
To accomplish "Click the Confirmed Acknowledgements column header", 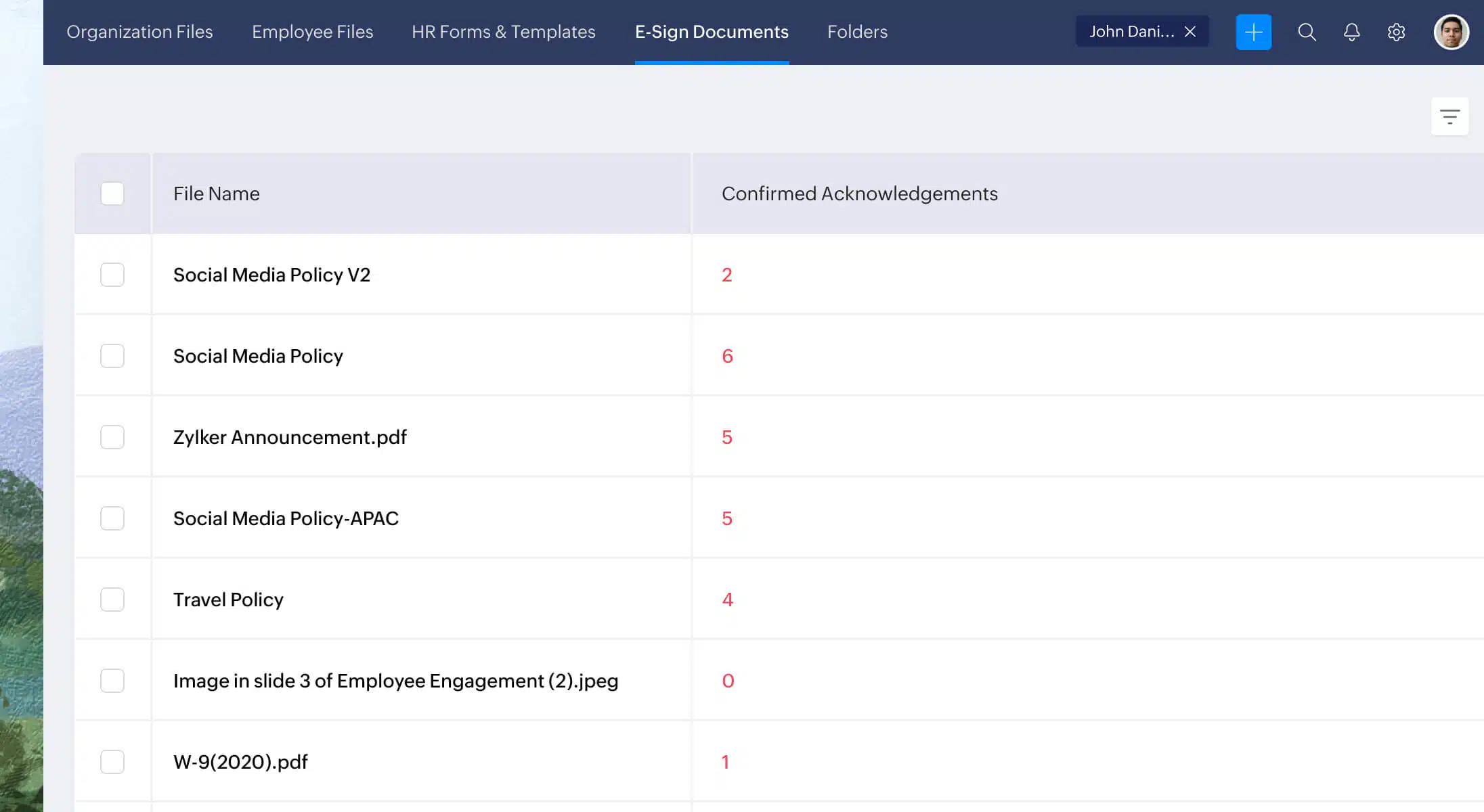I will coord(859,194).
